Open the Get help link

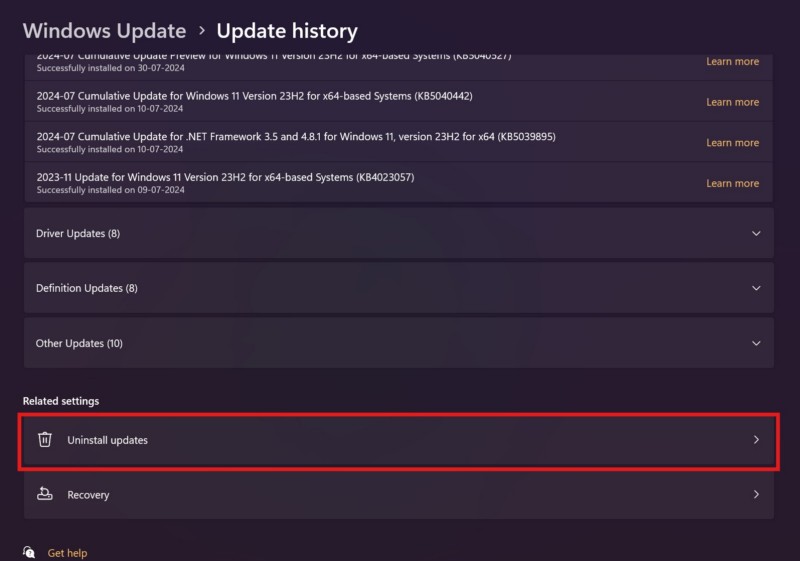pos(67,553)
